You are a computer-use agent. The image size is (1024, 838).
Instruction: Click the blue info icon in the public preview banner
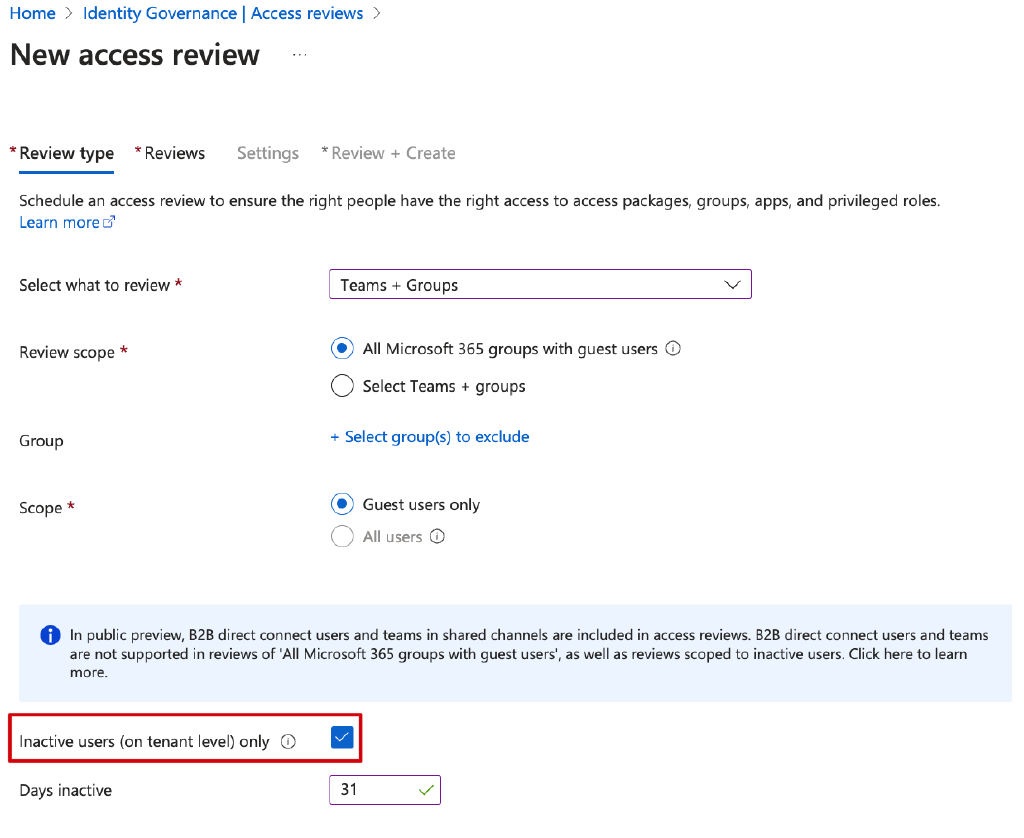click(x=49, y=634)
